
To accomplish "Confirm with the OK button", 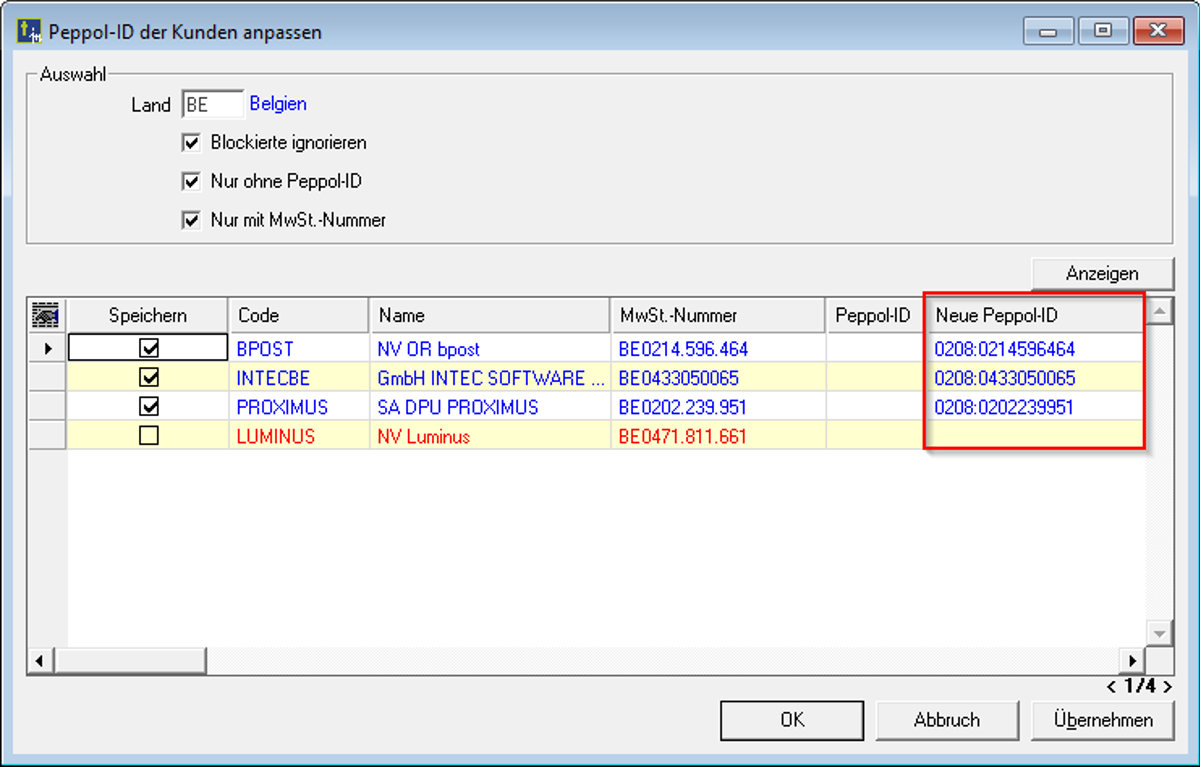I will (x=791, y=719).
